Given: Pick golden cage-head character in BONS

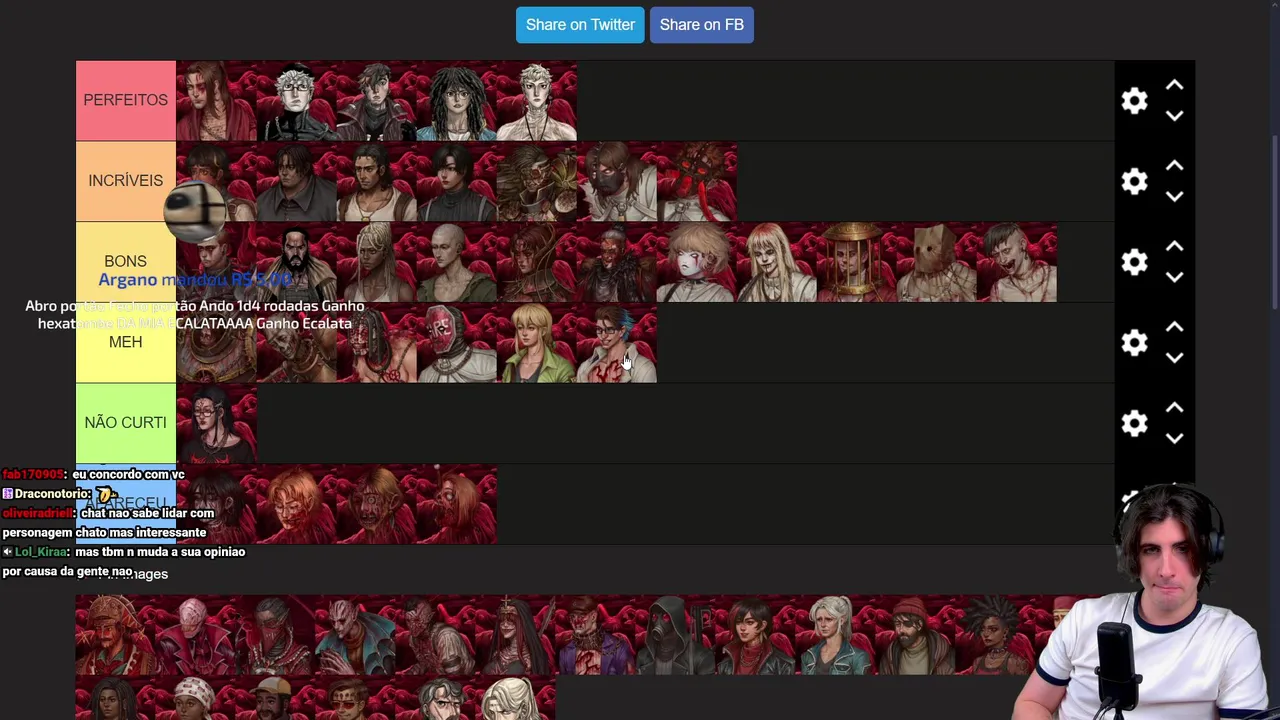Looking at the screenshot, I should [857, 262].
